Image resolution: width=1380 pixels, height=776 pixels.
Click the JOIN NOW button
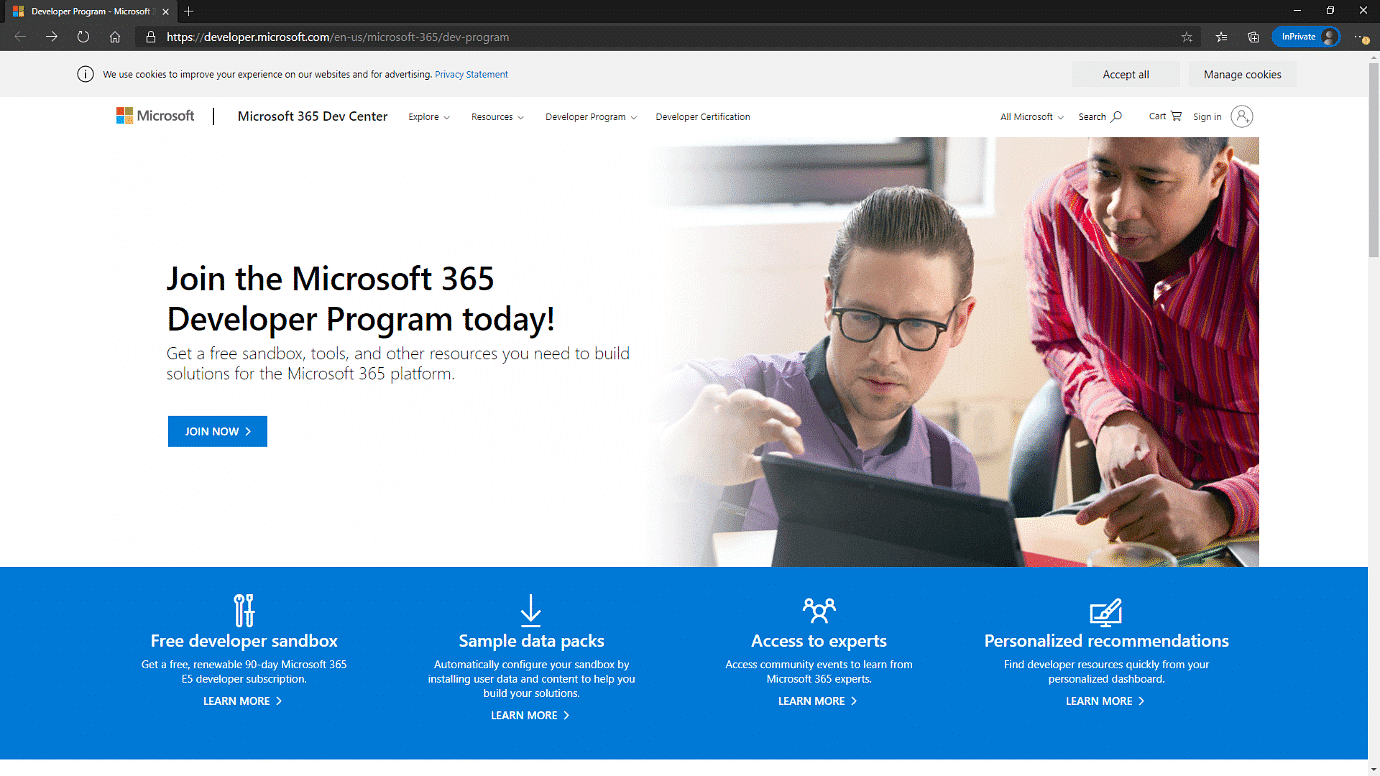[x=217, y=431]
